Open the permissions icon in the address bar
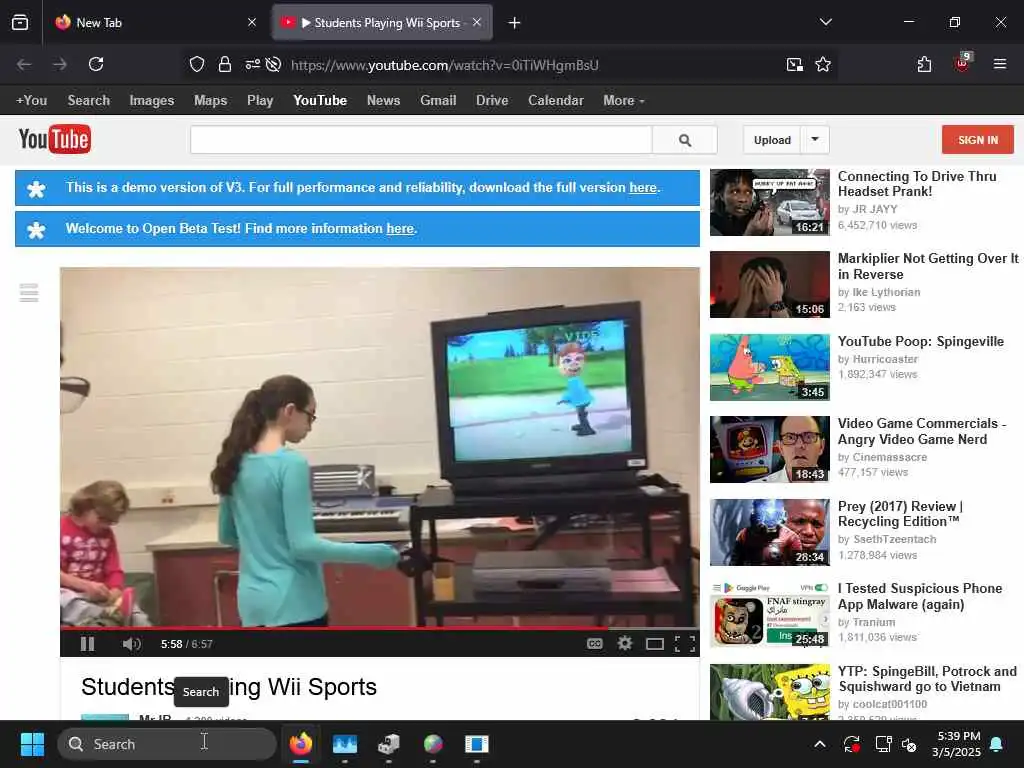The height and width of the screenshot is (768, 1024). point(252,64)
